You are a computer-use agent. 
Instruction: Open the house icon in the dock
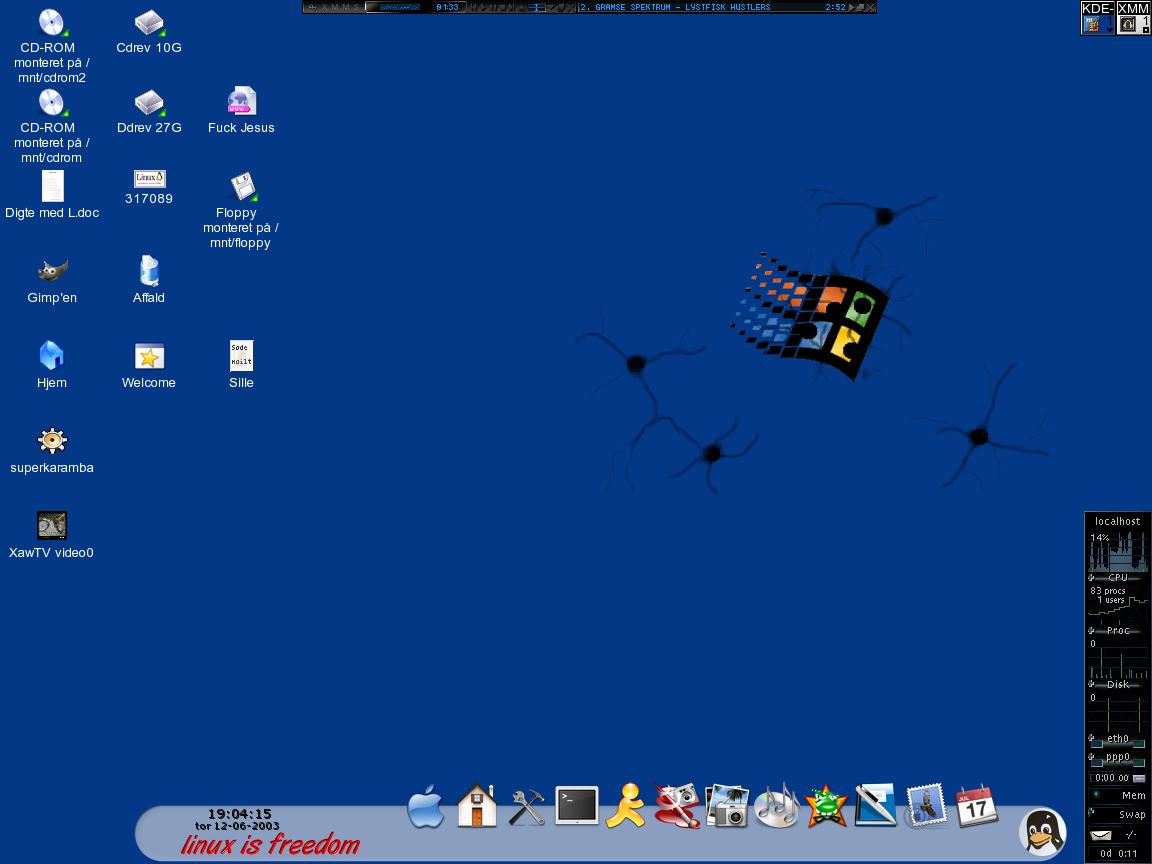[x=476, y=806]
